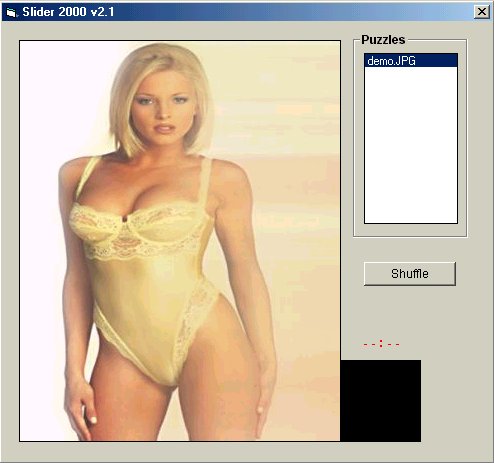Click the Puzzles group box label
Image resolution: width=494 pixels, height=463 pixels.
(383, 40)
